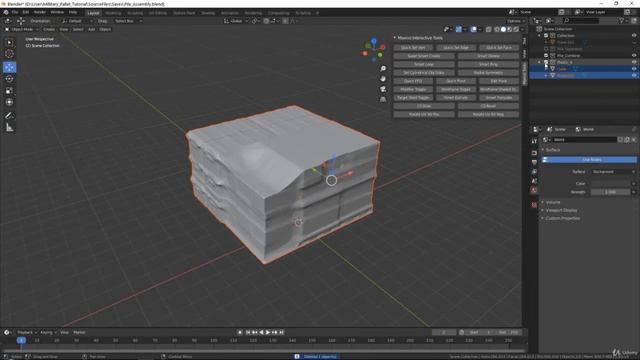Open the Tool properties tab icon
Screen dimensions: 640x360
click(534, 141)
